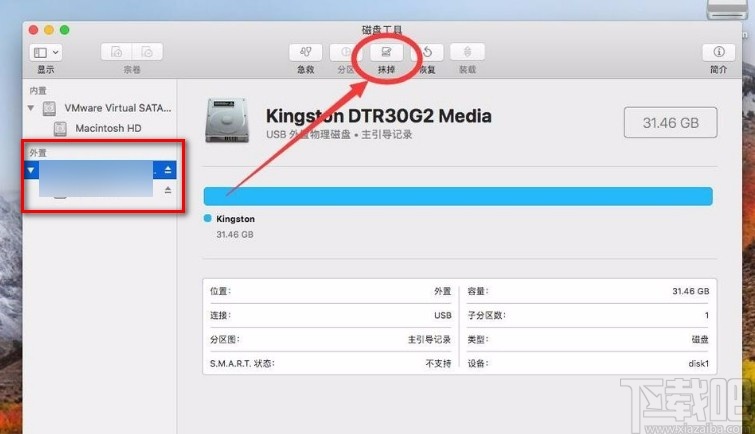Viewport: 755px width, 434px height.
Task: Click the 子分区数 value 1
Action: (x=706, y=316)
